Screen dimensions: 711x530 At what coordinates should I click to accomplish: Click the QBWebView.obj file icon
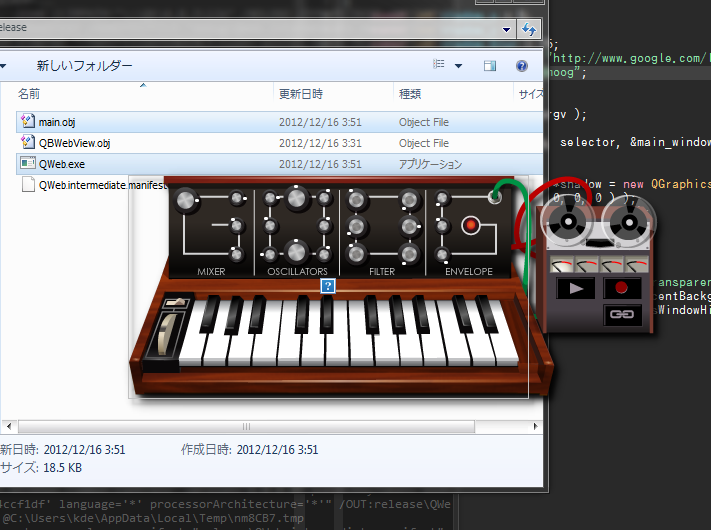(28, 142)
